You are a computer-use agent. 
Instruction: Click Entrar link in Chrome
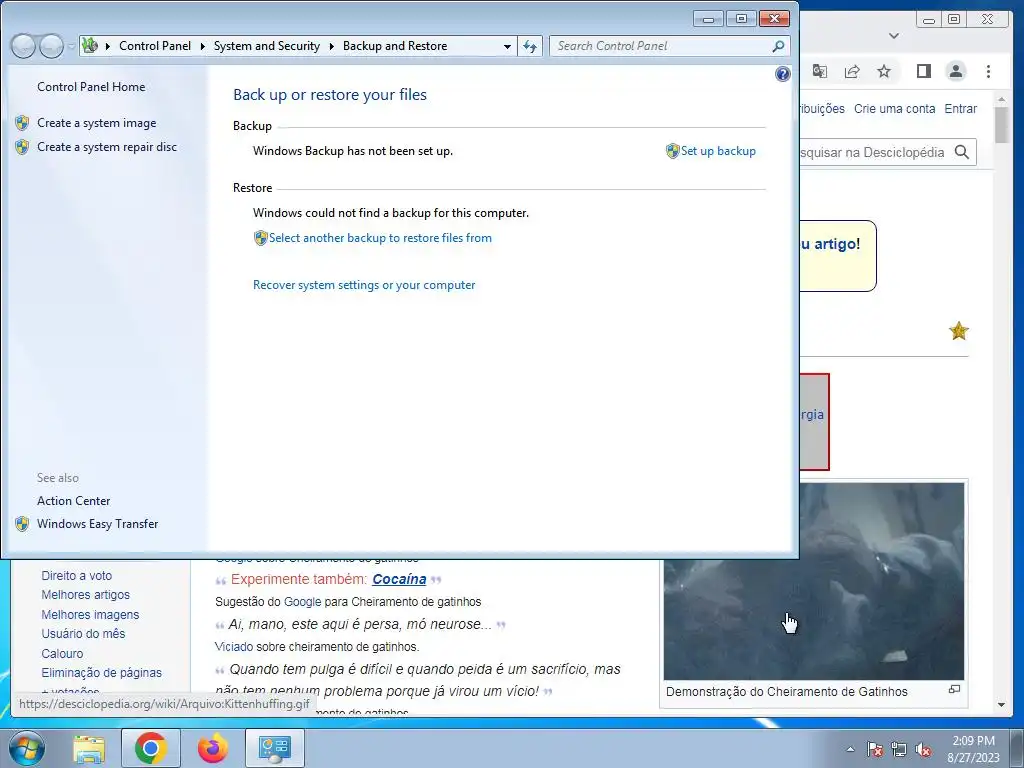[960, 108]
